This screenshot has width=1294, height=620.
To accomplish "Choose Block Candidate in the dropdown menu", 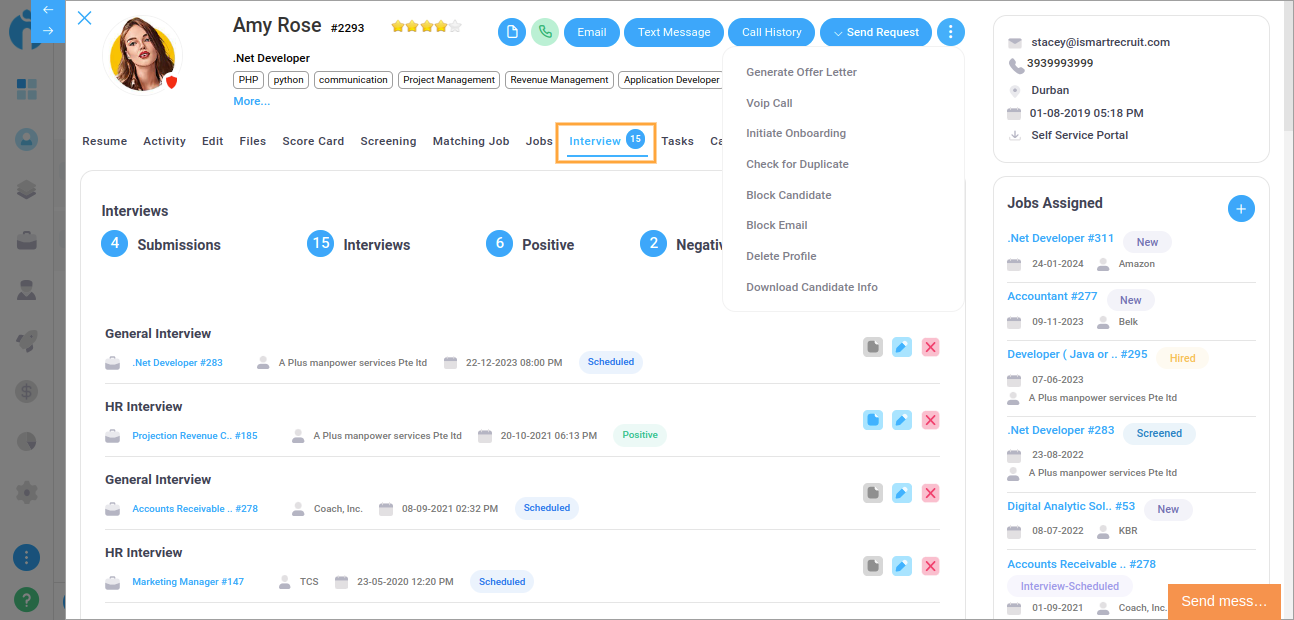I will [788, 195].
